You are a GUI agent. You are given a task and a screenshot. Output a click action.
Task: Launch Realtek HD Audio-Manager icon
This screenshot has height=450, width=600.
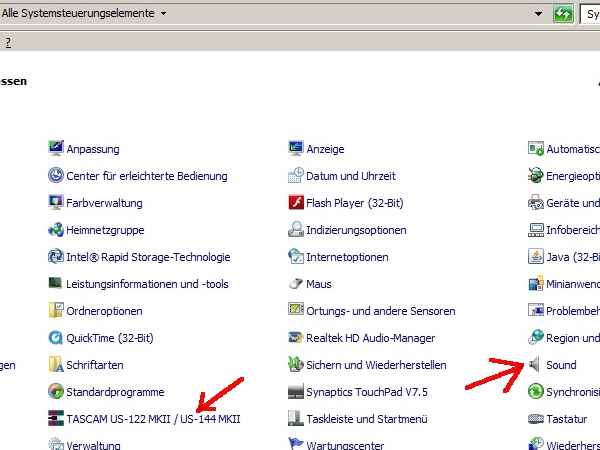tap(296, 338)
